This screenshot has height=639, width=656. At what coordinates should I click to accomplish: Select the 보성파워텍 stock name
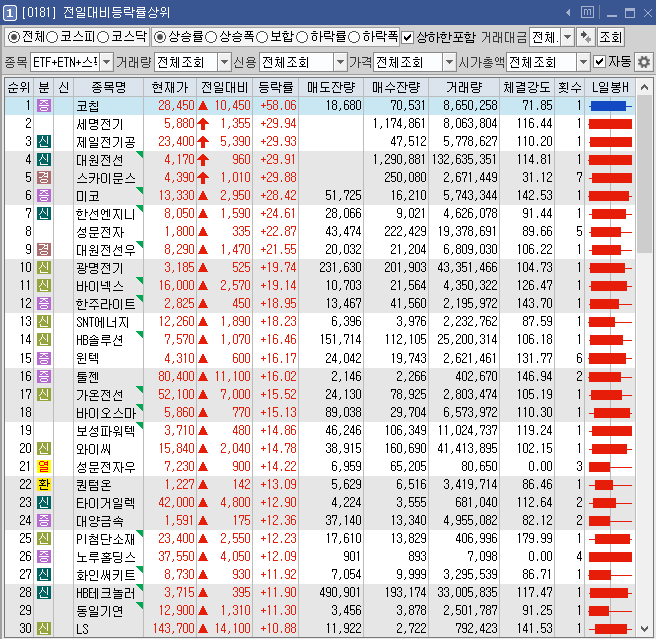tap(105, 431)
